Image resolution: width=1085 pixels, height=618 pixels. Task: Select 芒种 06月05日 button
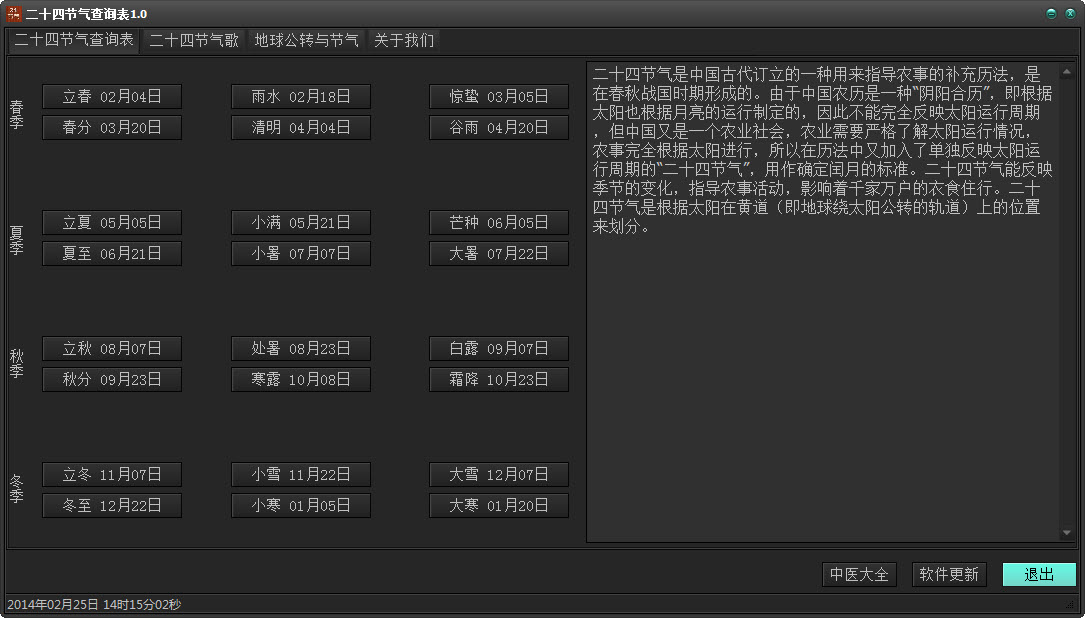click(x=499, y=223)
